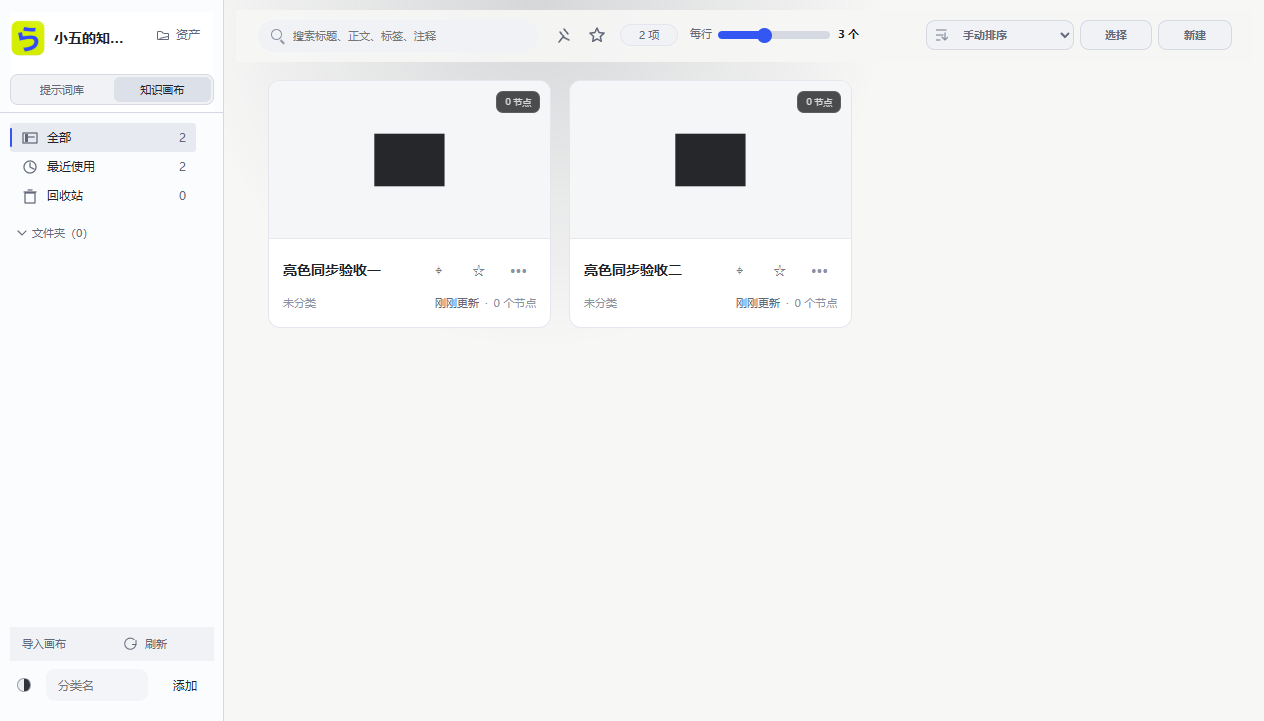Click the 刷新 refresh icon
This screenshot has height=721, width=1264.
(x=130, y=644)
